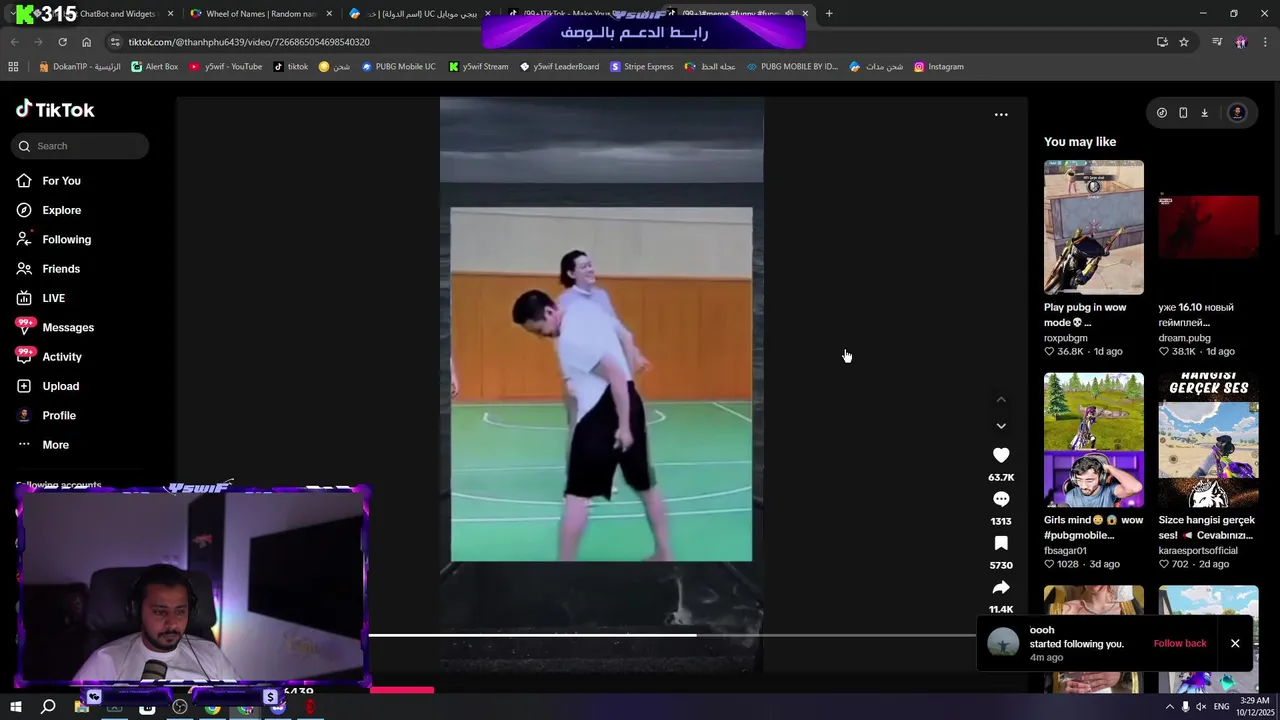Open the dream.pubg author link
Screen dimensions: 1280x720
point(1184,338)
